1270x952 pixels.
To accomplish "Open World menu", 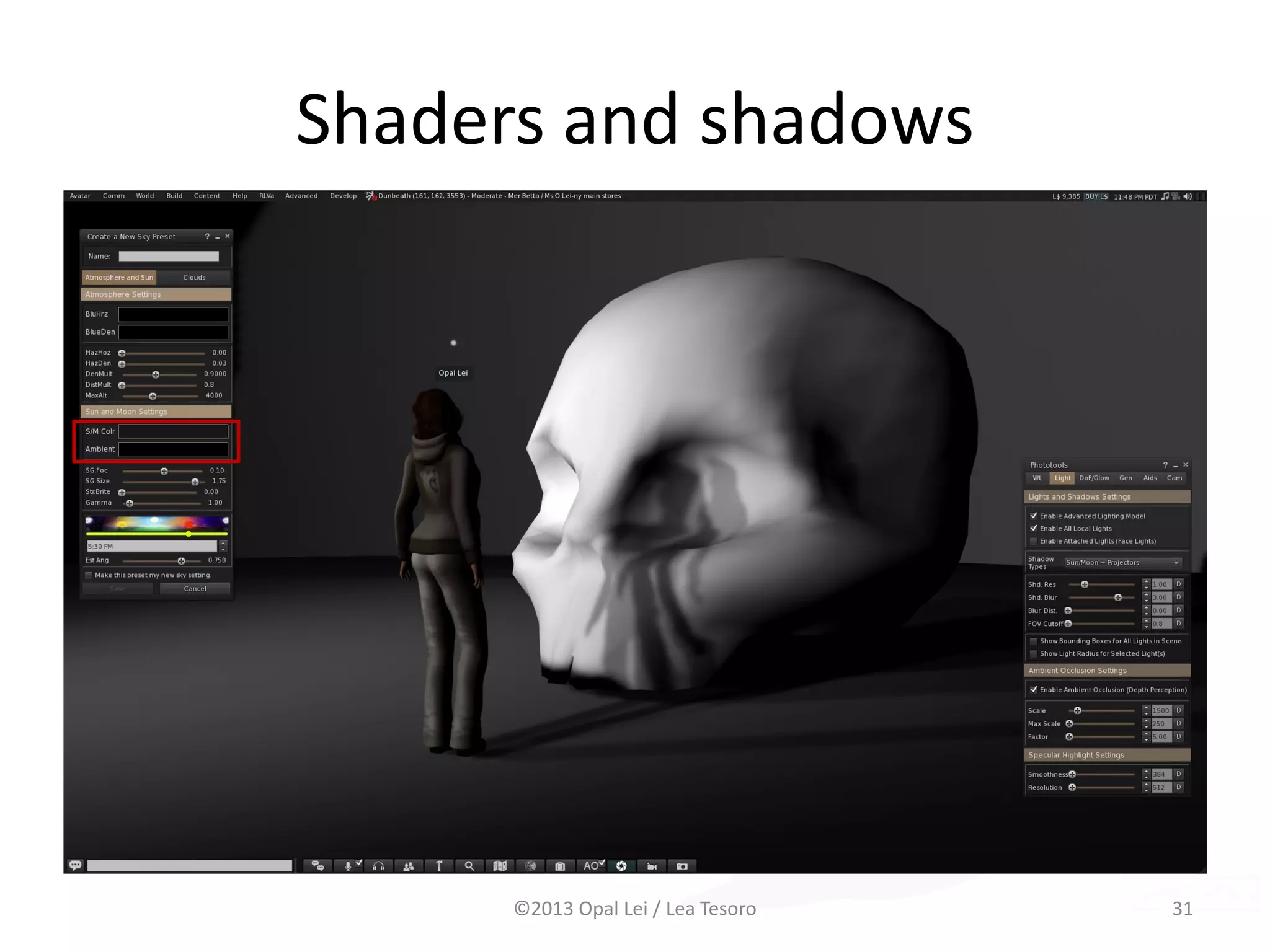I will tap(145, 196).
